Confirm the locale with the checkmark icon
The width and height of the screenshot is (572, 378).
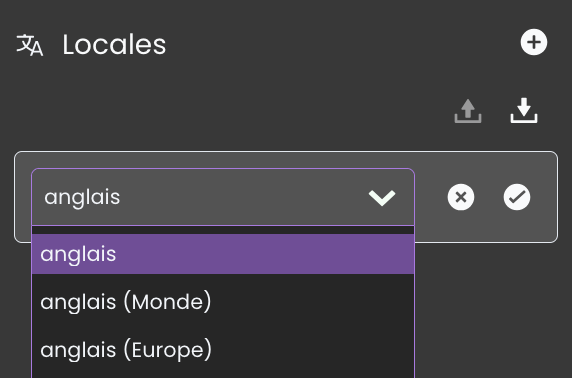point(517,197)
